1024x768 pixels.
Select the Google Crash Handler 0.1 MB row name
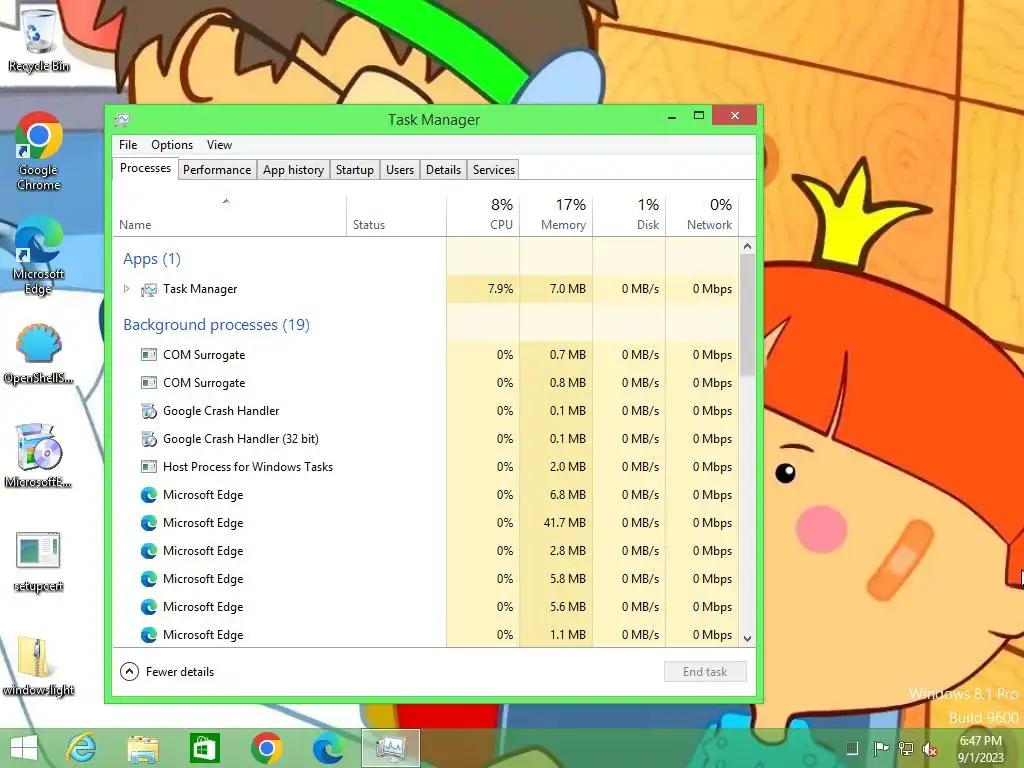(221, 411)
